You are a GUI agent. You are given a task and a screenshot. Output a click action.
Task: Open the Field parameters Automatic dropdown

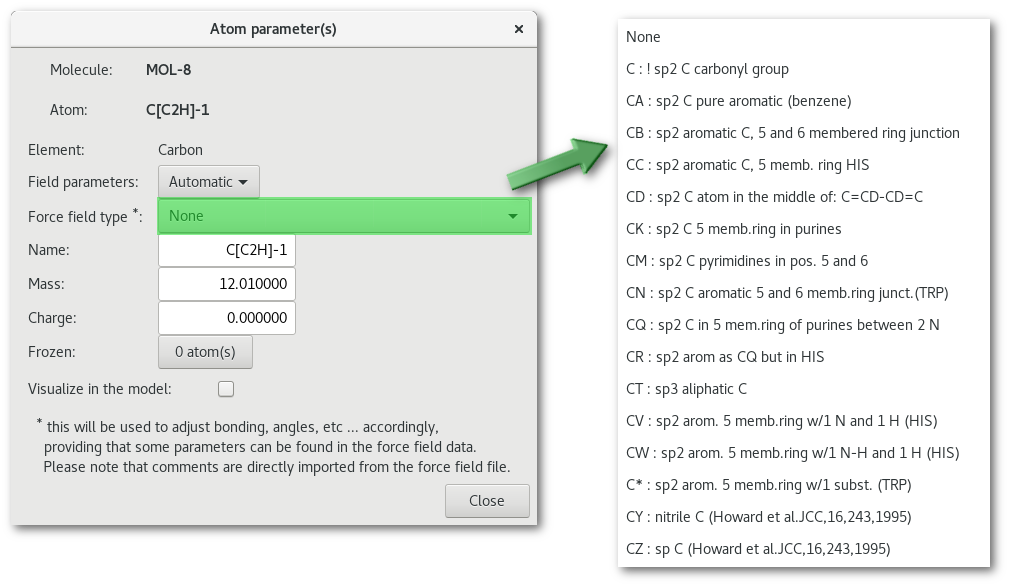[209, 182]
